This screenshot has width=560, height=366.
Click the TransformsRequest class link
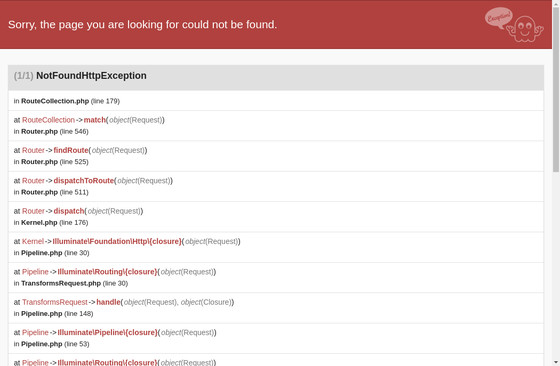[55, 302]
